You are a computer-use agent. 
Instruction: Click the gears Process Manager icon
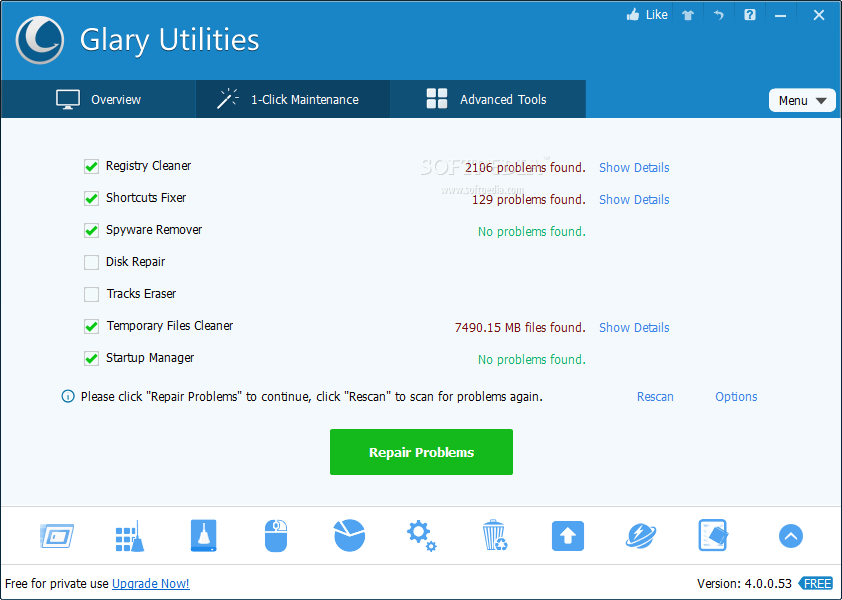[x=421, y=536]
